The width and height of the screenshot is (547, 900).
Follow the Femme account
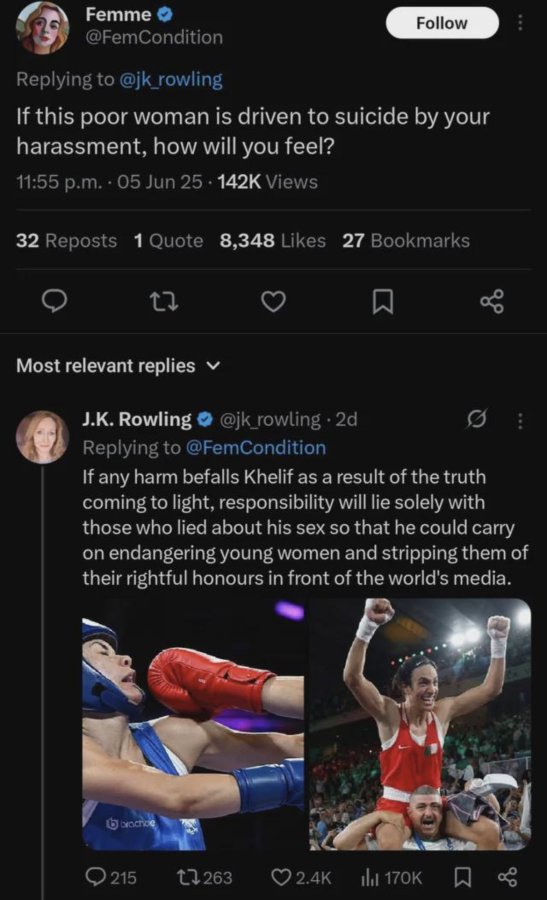[x=442, y=23]
